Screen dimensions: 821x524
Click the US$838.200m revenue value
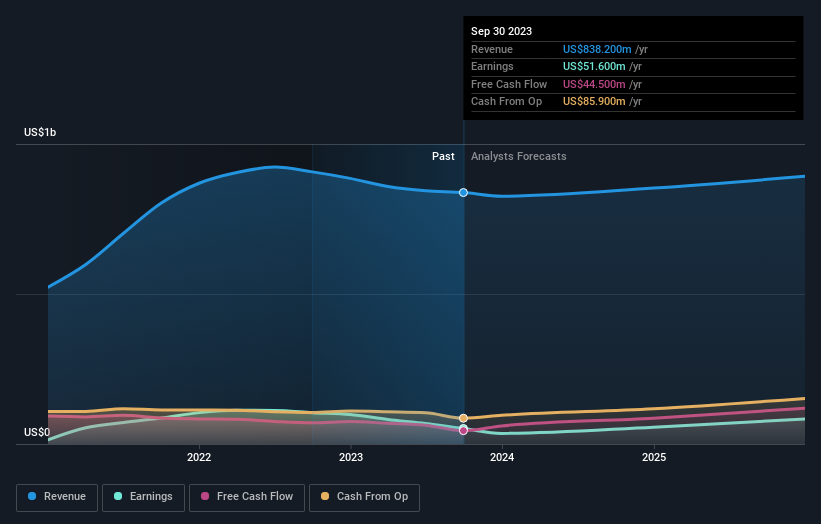pyautogui.click(x=597, y=49)
